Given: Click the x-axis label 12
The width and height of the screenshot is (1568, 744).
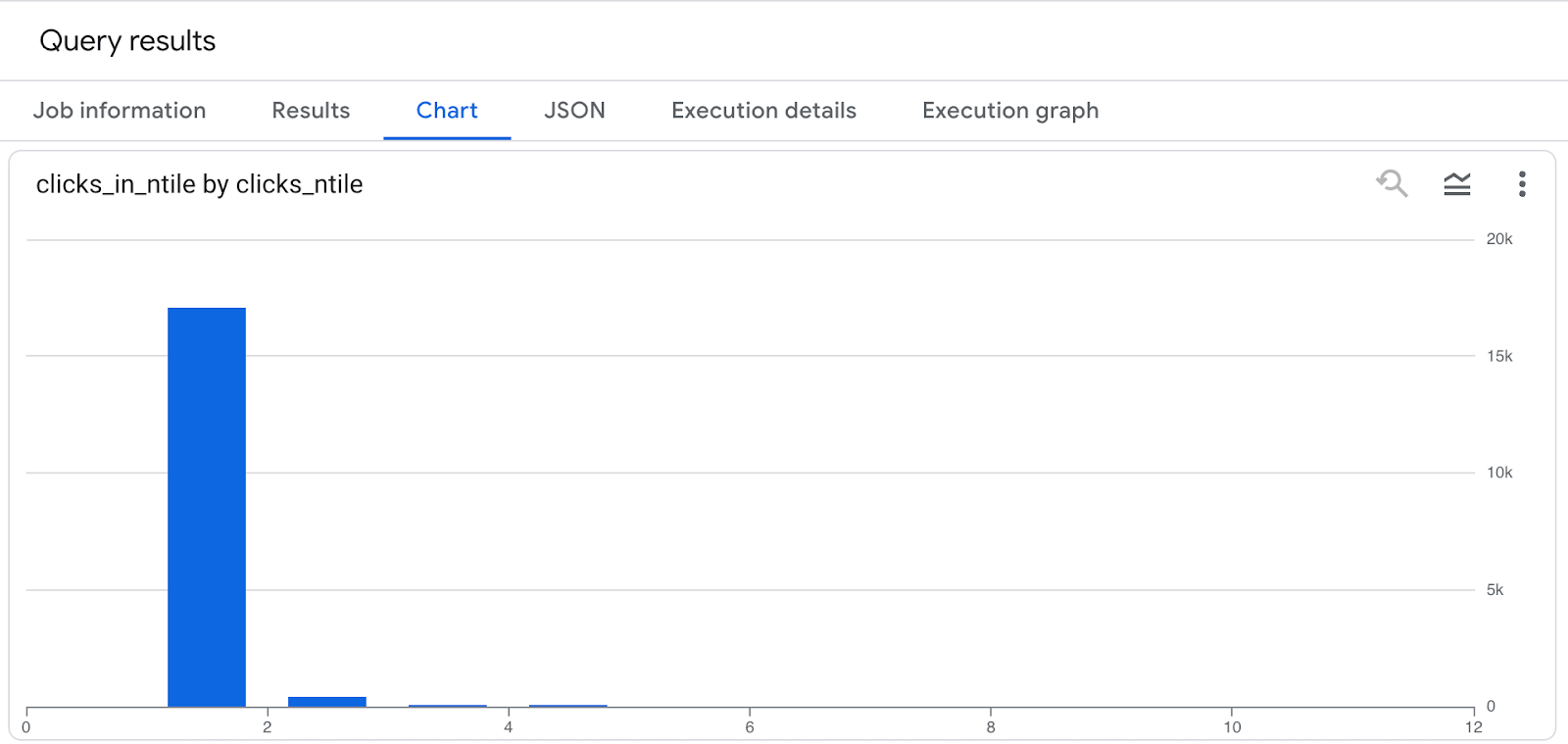Looking at the screenshot, I should (x=1474, y=727).
